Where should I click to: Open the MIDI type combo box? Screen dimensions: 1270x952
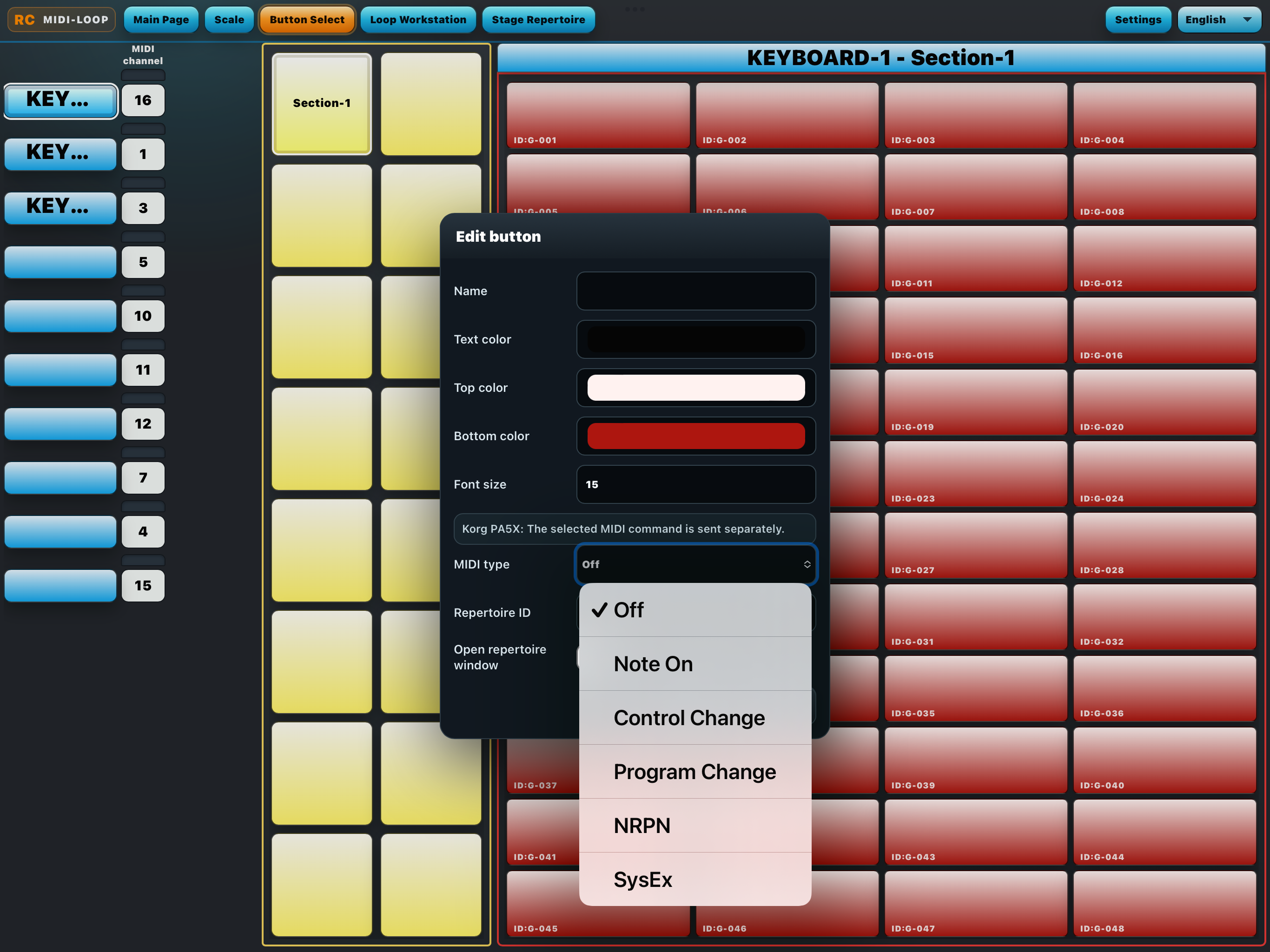[x=696, y=564]
